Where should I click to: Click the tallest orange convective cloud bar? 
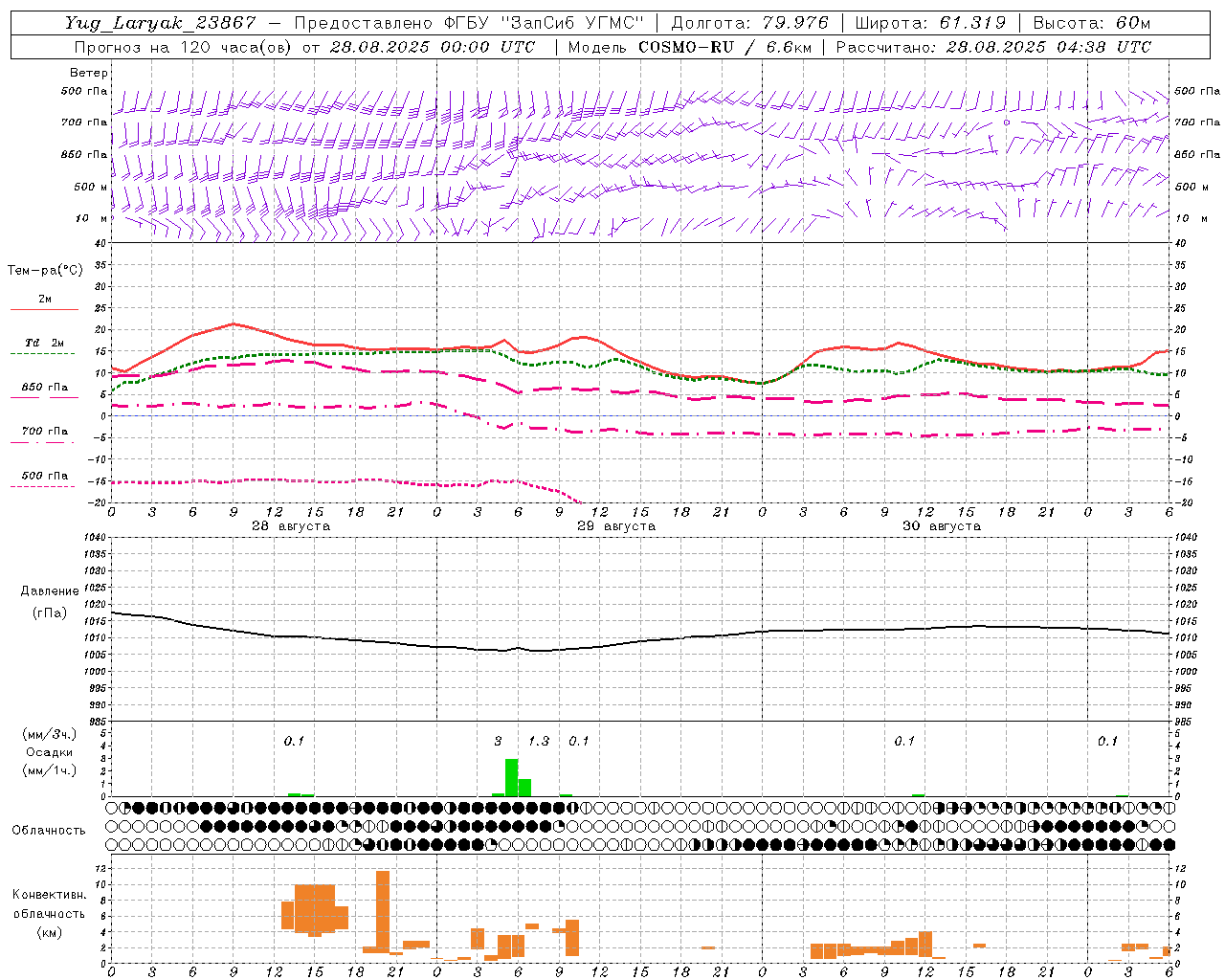click(x=383, y=911)
